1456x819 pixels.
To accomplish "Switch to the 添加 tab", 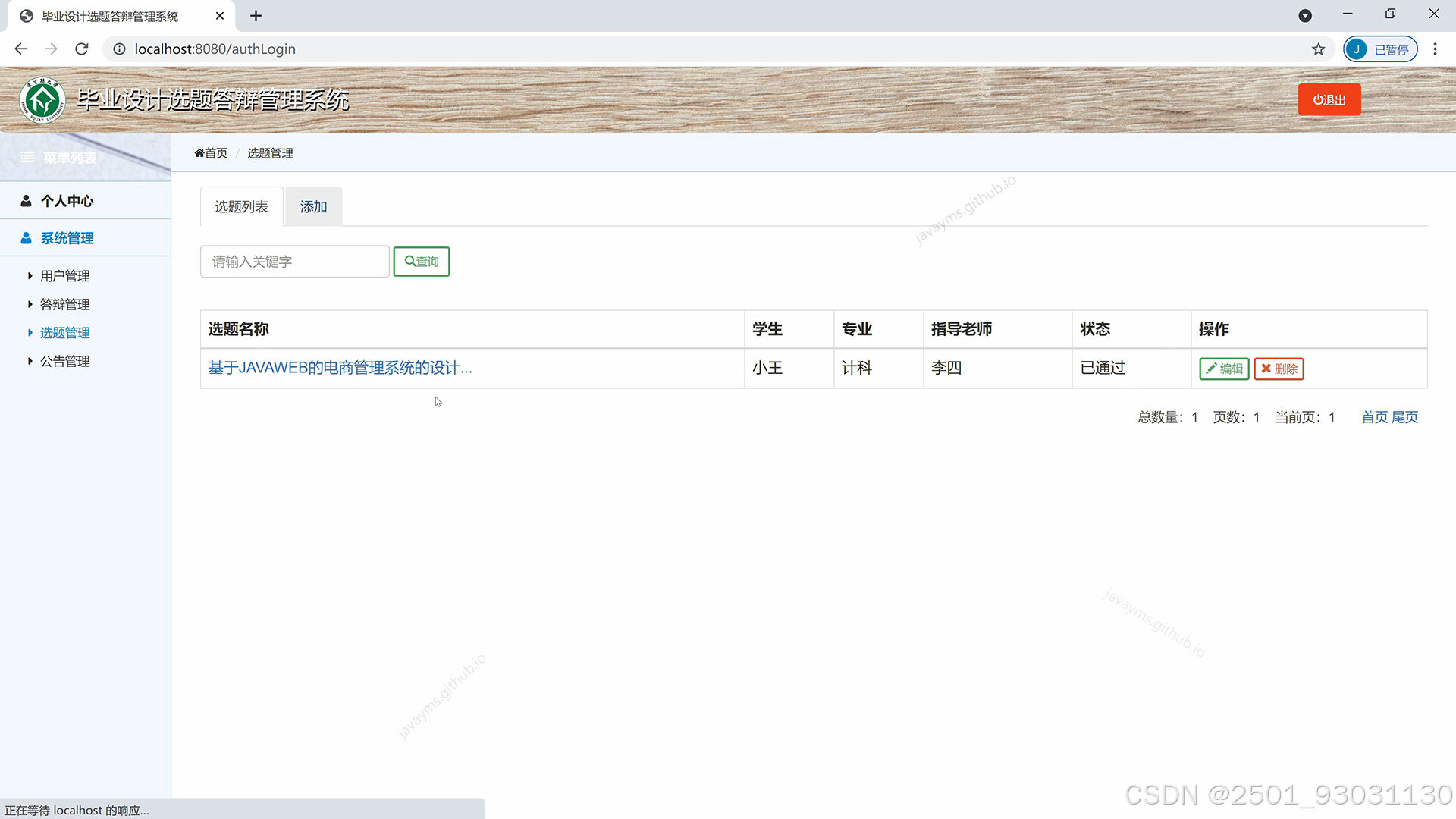I will pos(313,206).
